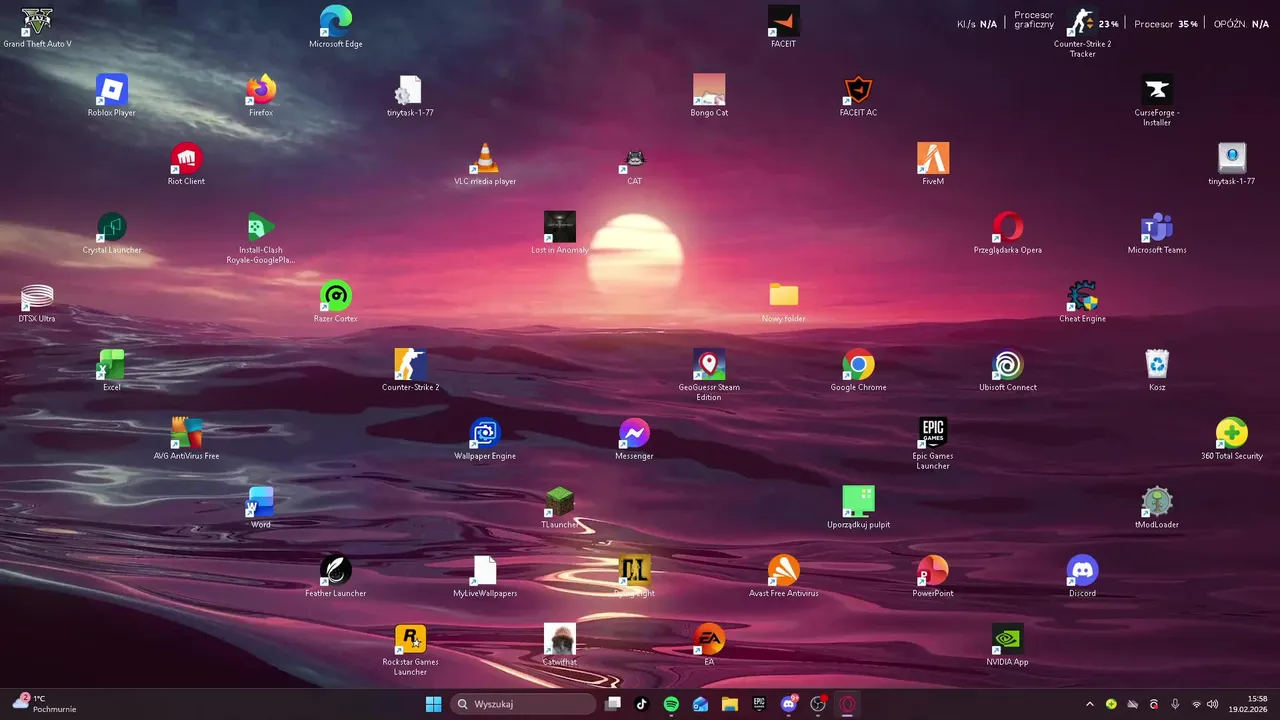The height and width of the screenshot is (720, 1280).
Task: Open Discord from the taskbar
Action: tap(789, 704)
